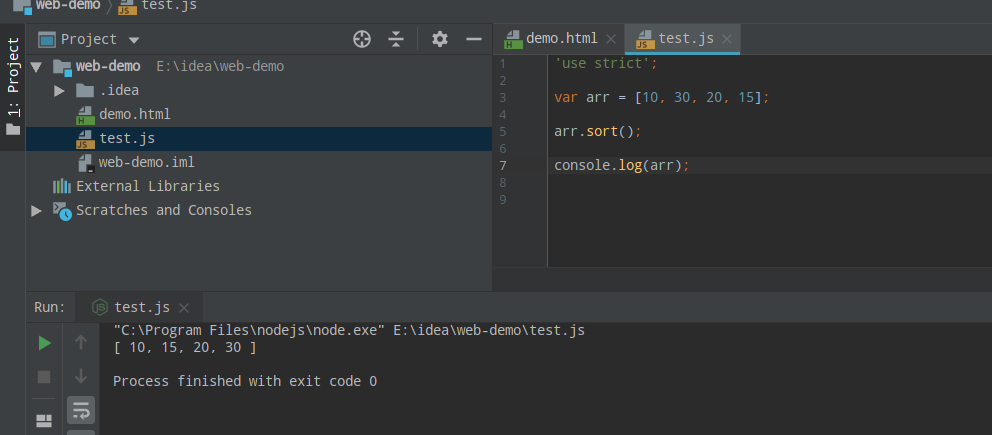Click the 'Run:' label of the tool window
The height and width of the screenshot is (435, 992).
pyautogui.click(x=50, y=308)
